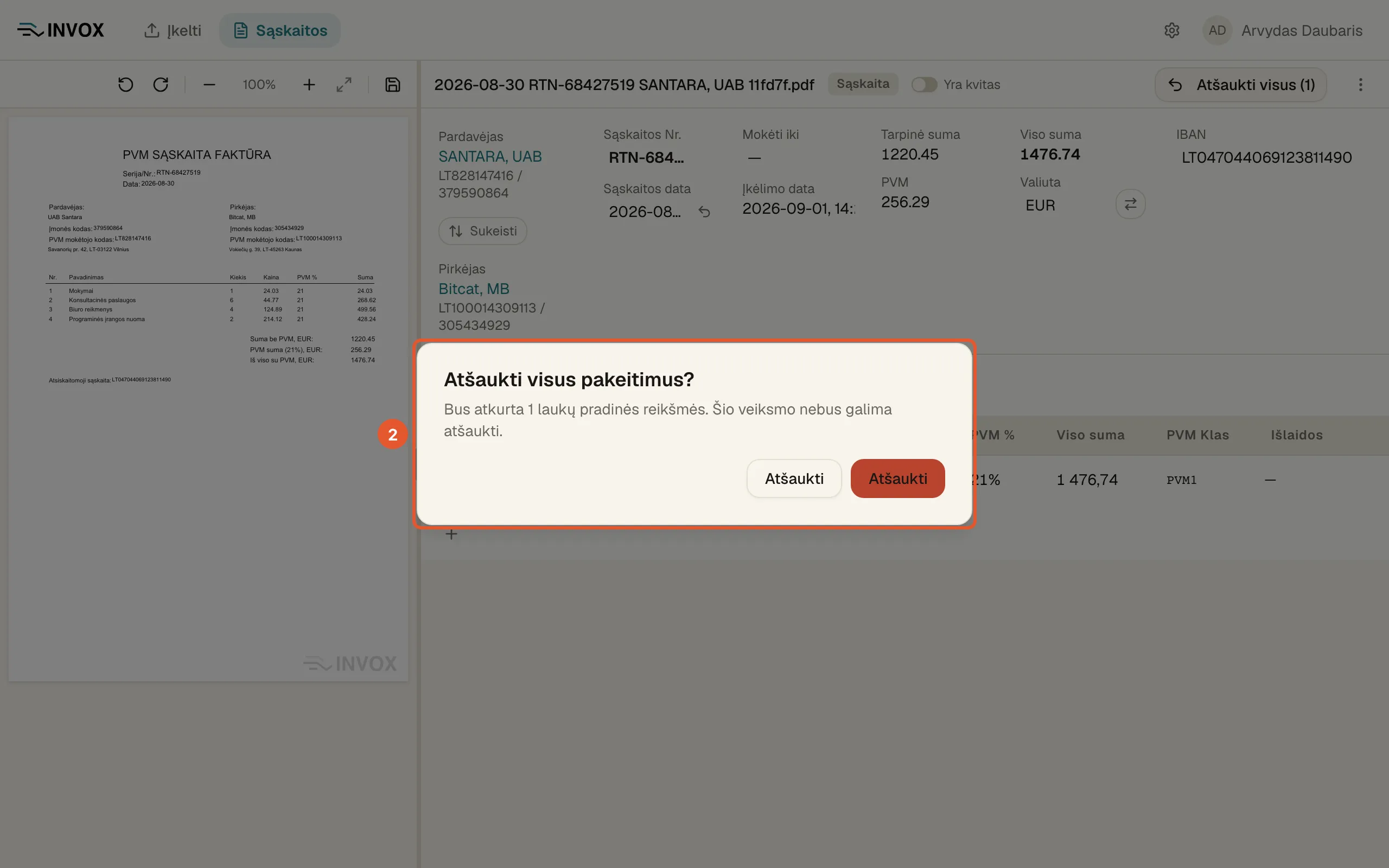Edit the Sąskaitos data field 2026-08...

tap(645, 212)
